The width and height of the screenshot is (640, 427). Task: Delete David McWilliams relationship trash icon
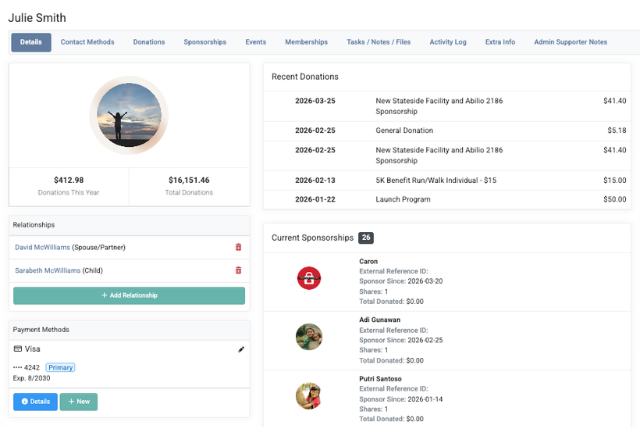point(238,247)
